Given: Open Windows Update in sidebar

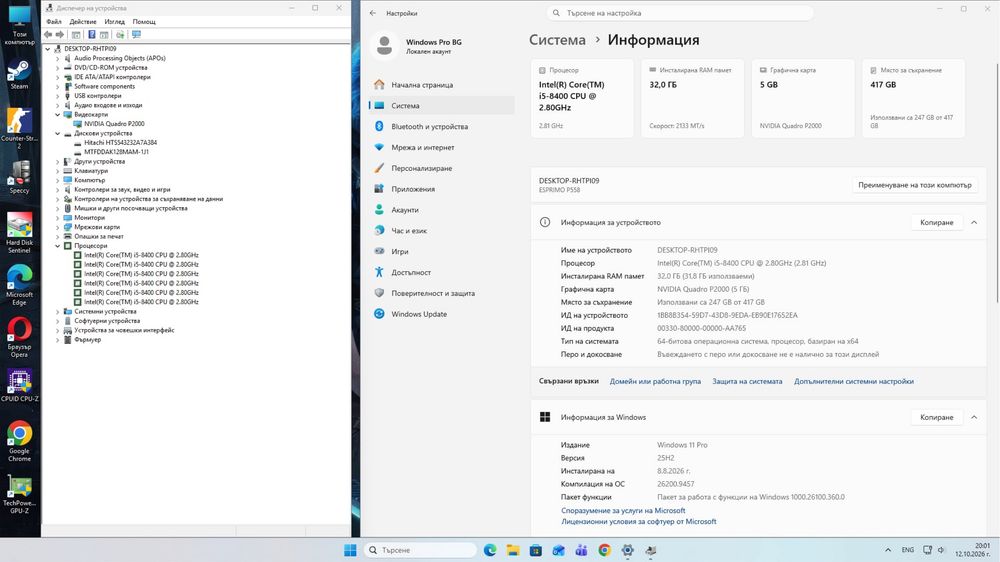Looking at the screenshot, I should (x=441, y=314).
